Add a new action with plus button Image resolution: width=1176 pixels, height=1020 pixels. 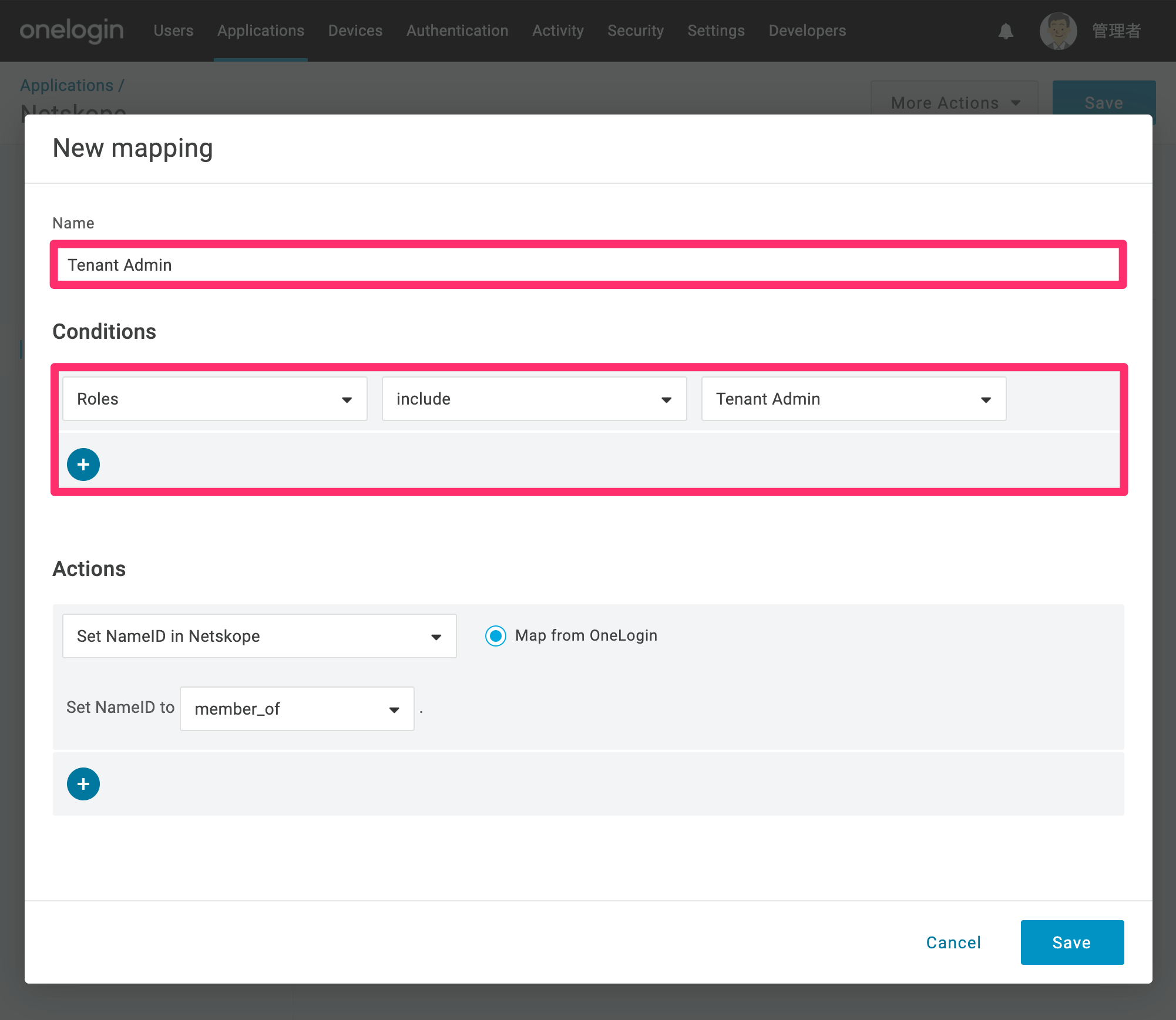[x=83, y=784]
